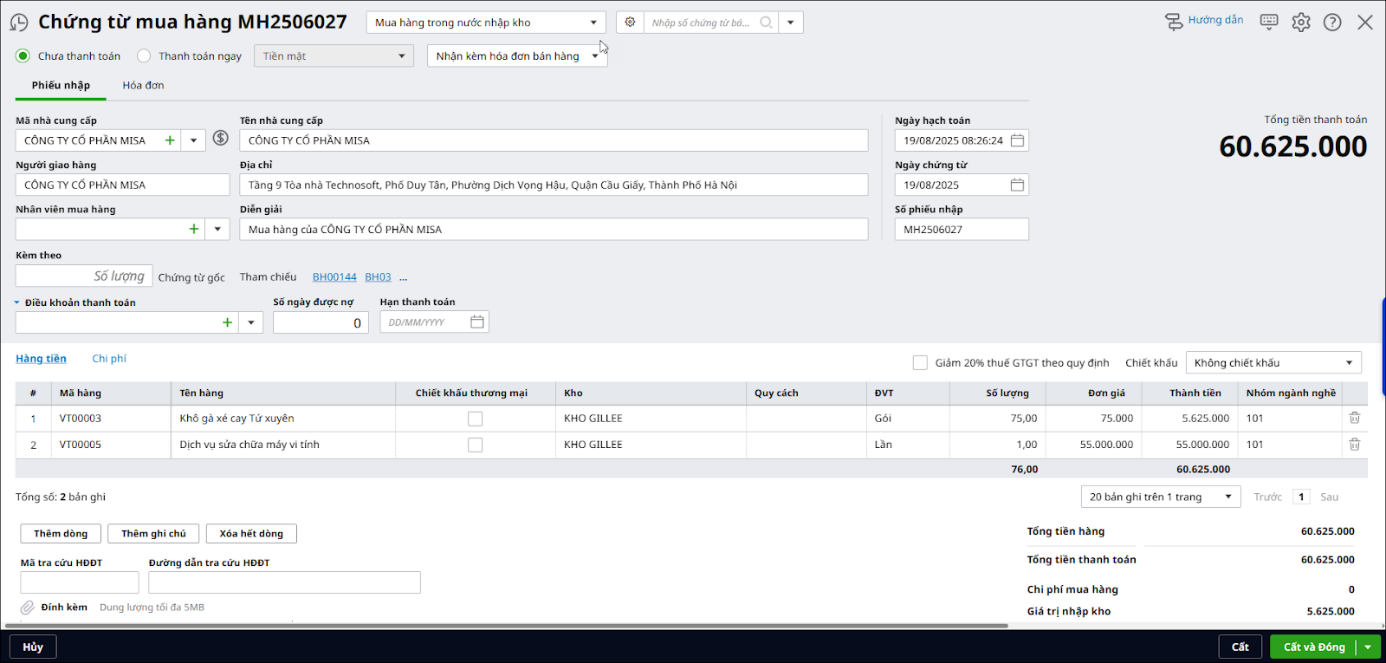Open Mua hàng trong nước nhập kho dropdown
Screen dimensions: 1386x663
pos(486,22)
